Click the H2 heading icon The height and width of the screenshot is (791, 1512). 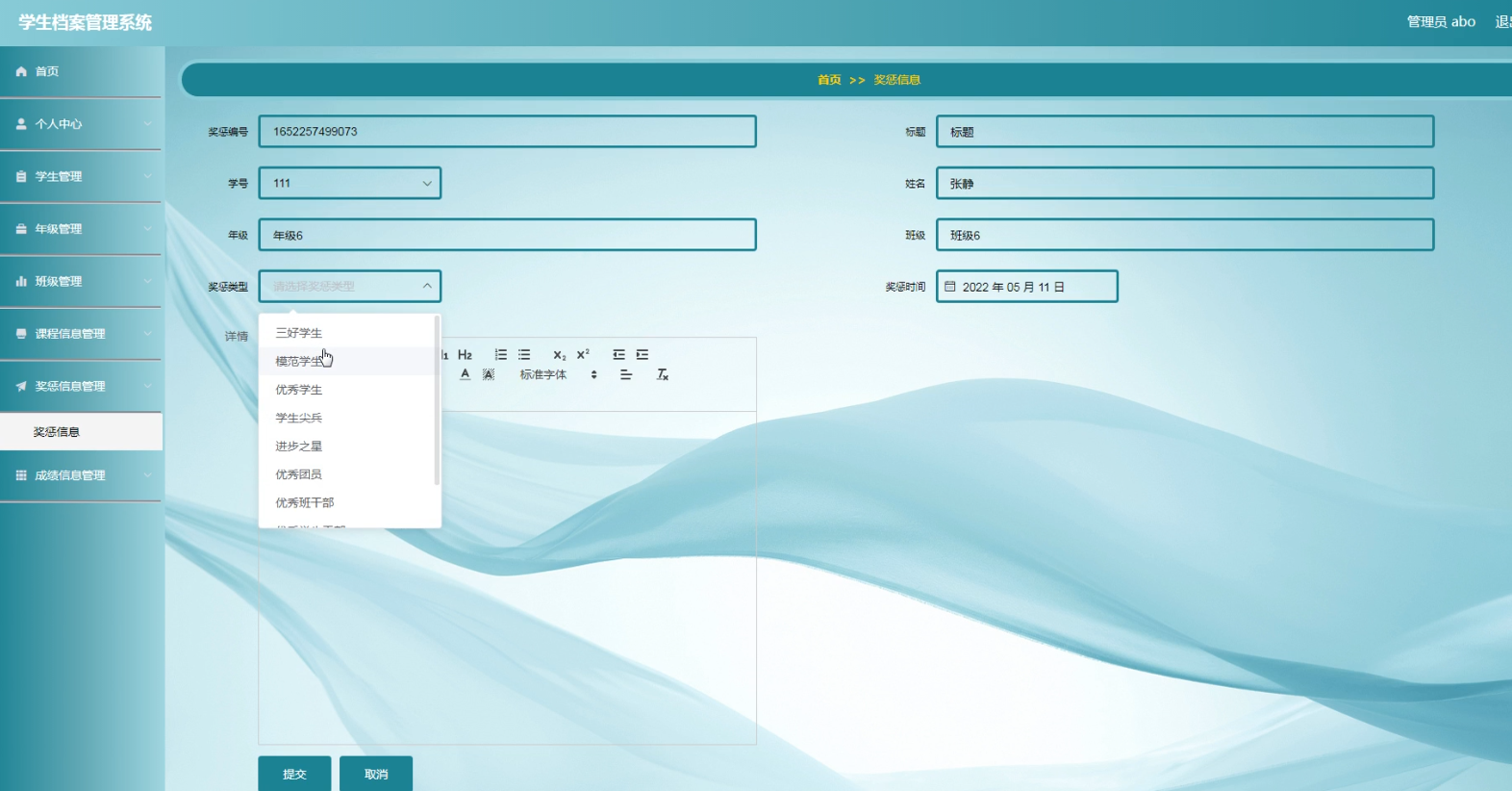coord(465,355)
